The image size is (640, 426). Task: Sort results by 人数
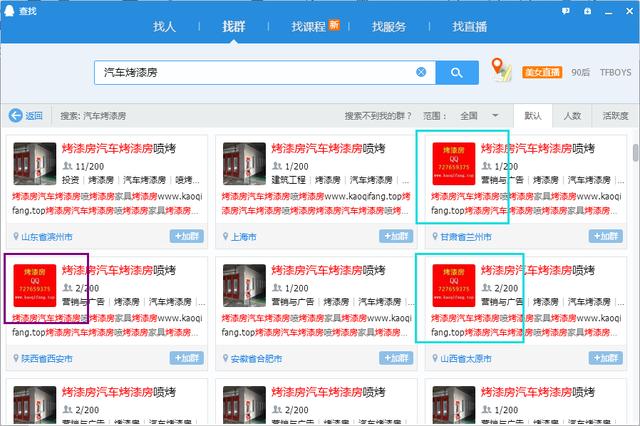point(572,116)
